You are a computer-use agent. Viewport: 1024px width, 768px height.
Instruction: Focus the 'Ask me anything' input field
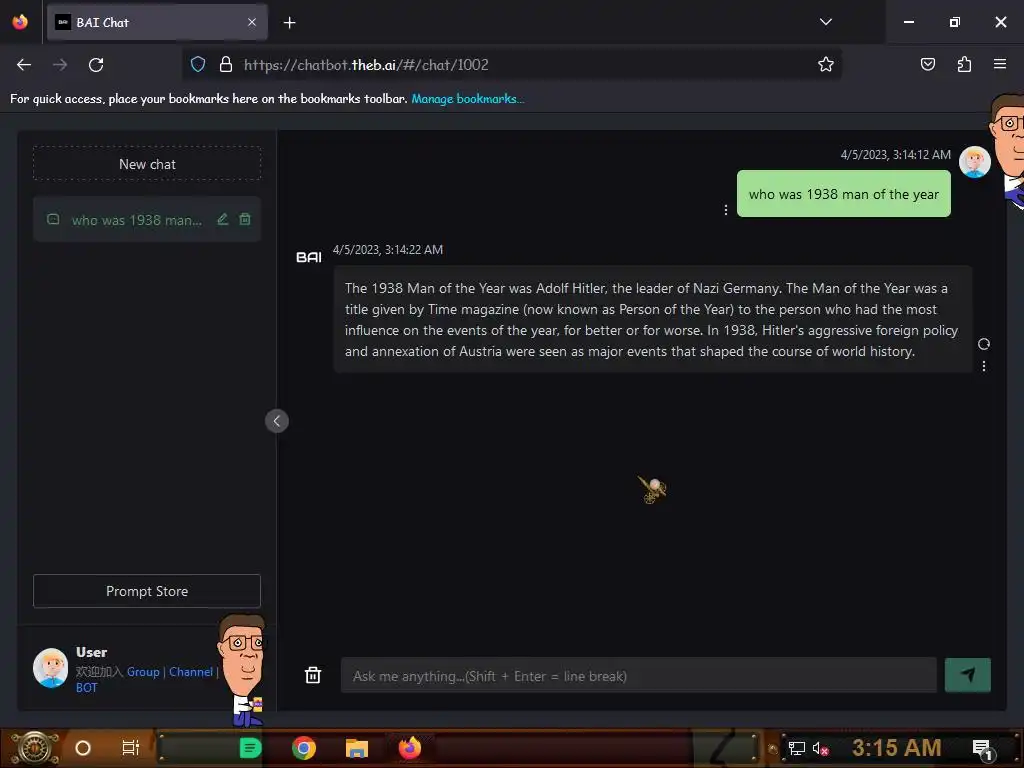639,676
